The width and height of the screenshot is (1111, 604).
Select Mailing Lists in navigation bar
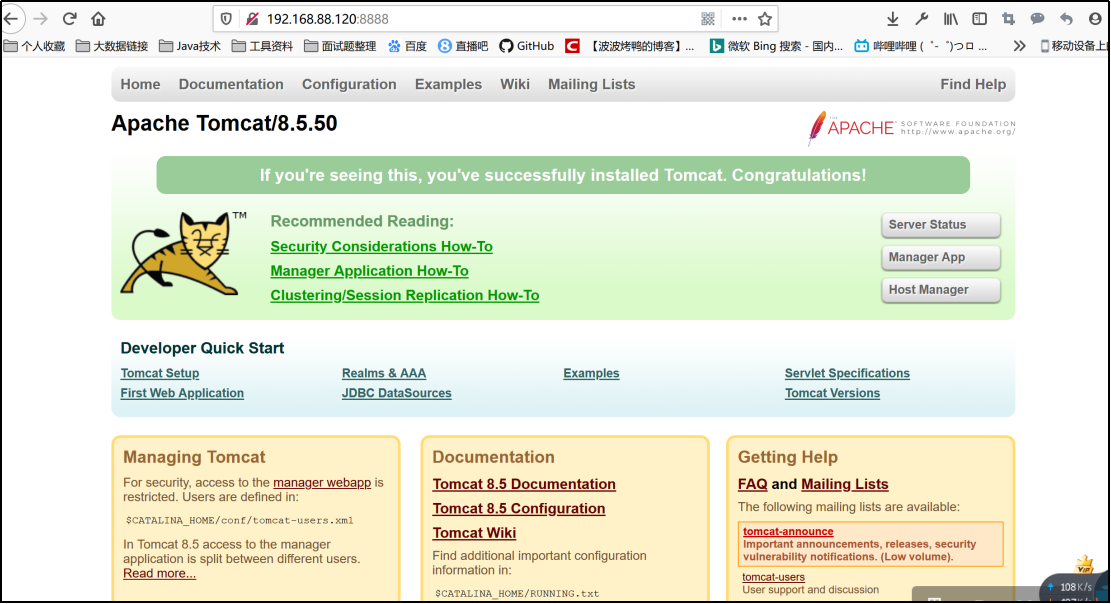coord(592,84)
